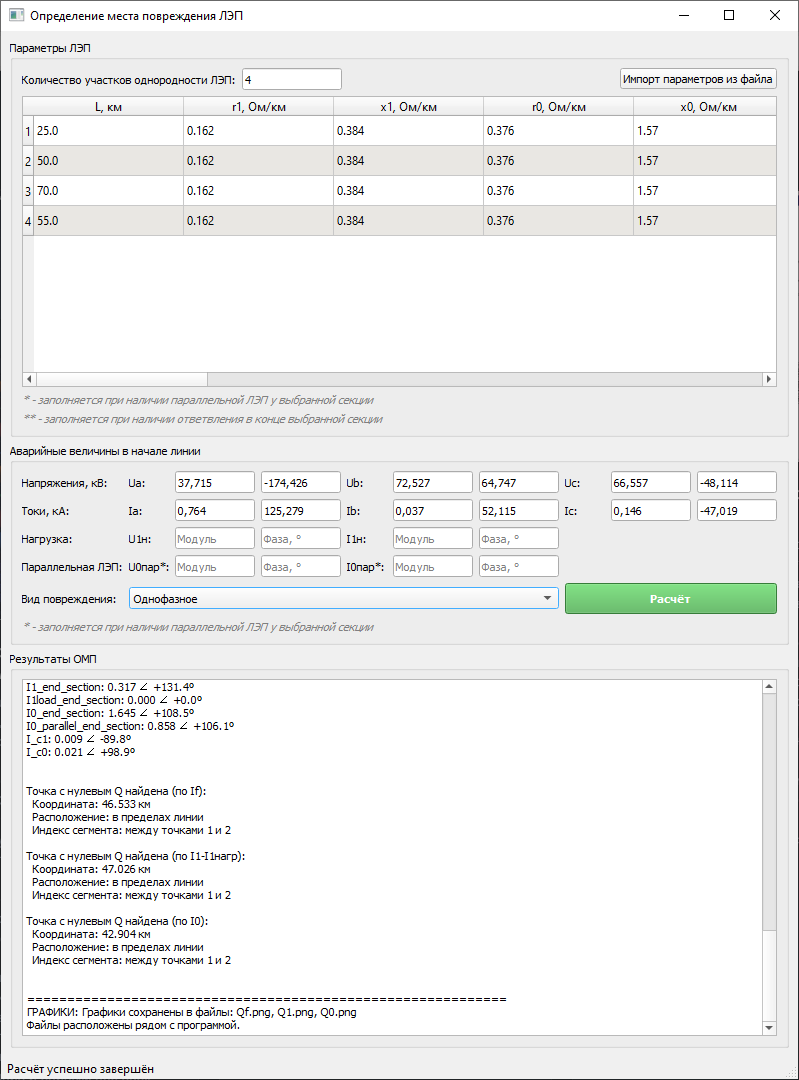
Task: Click the Ua magnitude field 37,715
Action: pos(215,483)
